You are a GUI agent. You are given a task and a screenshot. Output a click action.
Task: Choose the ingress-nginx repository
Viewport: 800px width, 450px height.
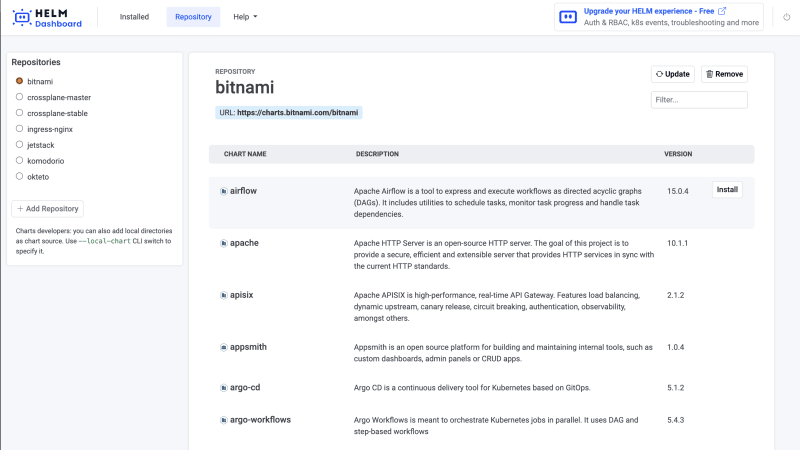(x=19, y=128)
